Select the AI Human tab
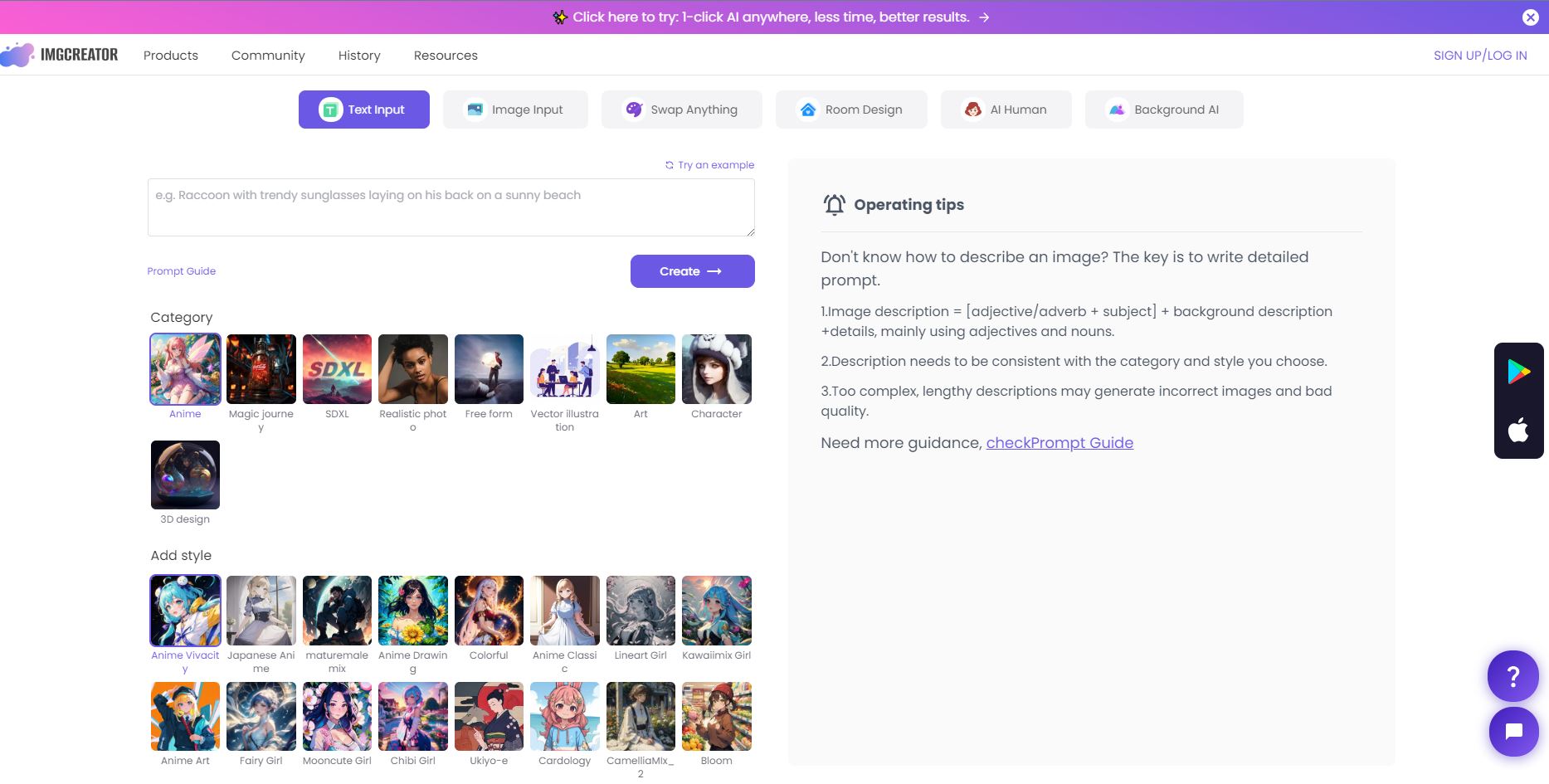1549x784 pixels. click(1006, 110)
